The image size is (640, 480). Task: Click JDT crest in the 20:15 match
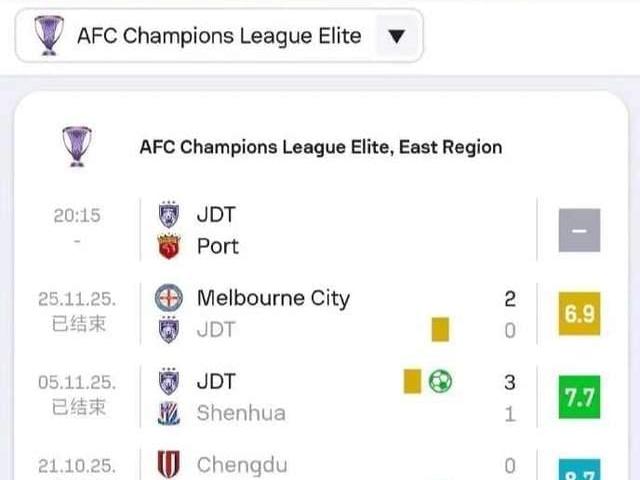pos(169,214)
